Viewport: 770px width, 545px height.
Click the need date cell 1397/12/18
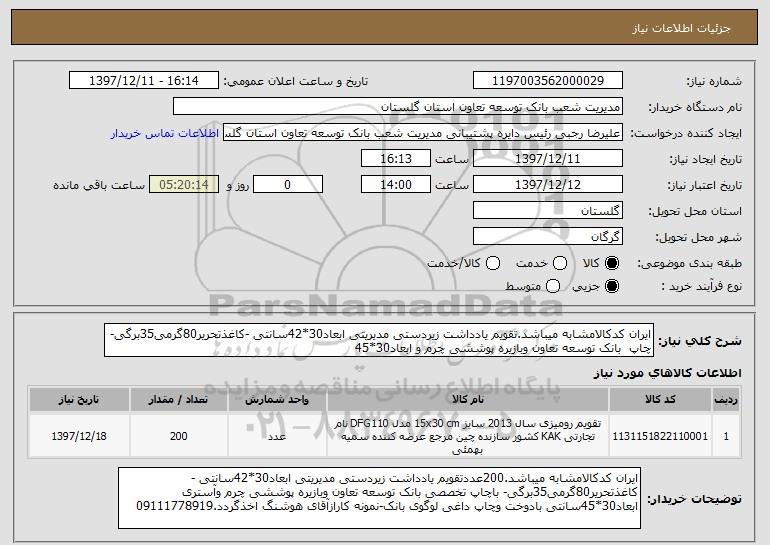coord(79,436)
